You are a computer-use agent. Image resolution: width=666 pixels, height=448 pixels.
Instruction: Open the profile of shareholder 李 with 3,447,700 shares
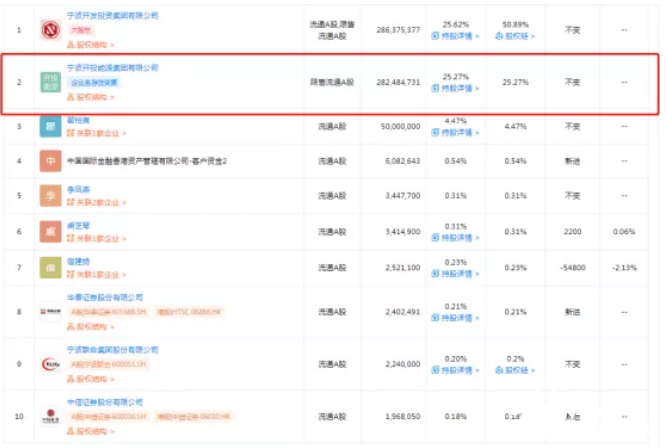point(78,189)
